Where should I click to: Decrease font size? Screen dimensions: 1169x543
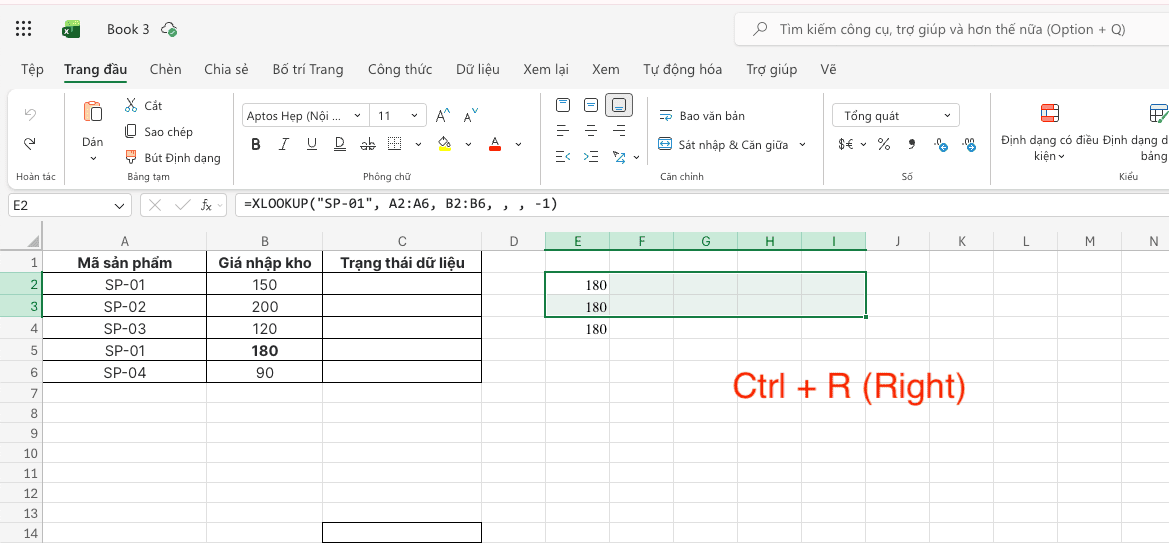(x=470, y=116)
